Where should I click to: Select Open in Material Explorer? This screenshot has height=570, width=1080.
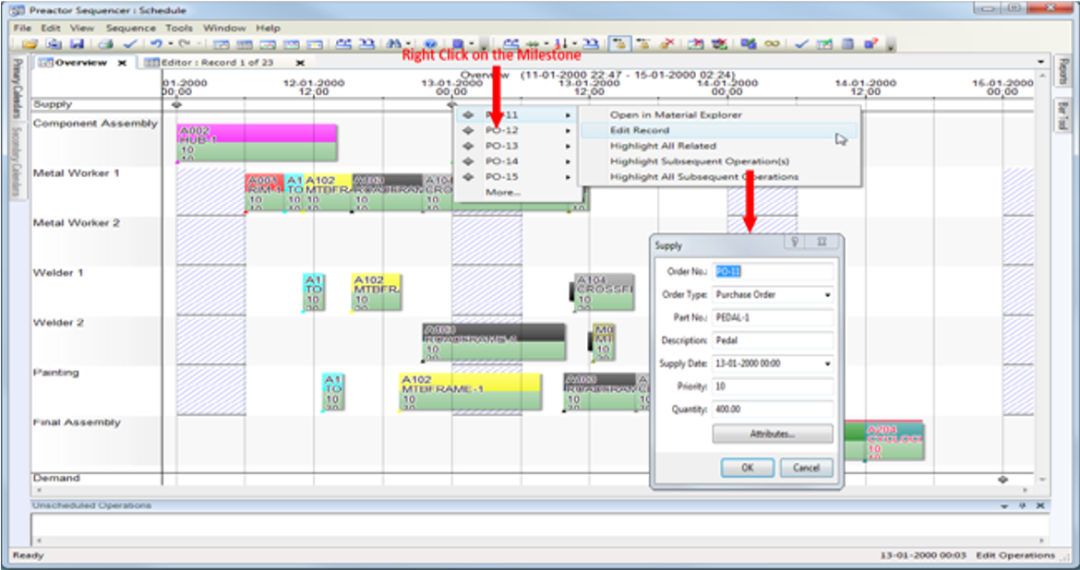676,115
